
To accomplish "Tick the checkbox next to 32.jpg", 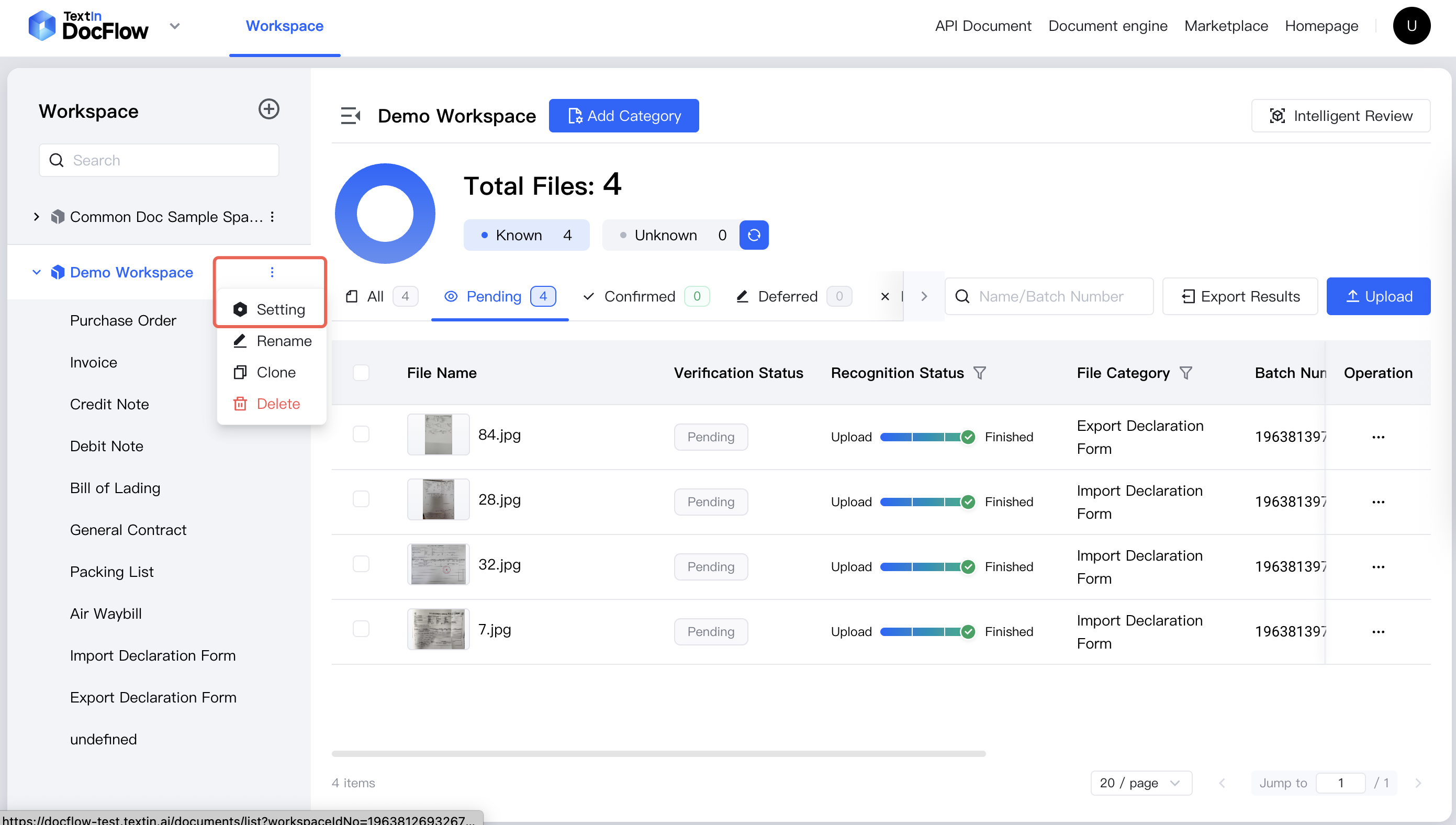I will pyautogui.click(x=361, y=564).
